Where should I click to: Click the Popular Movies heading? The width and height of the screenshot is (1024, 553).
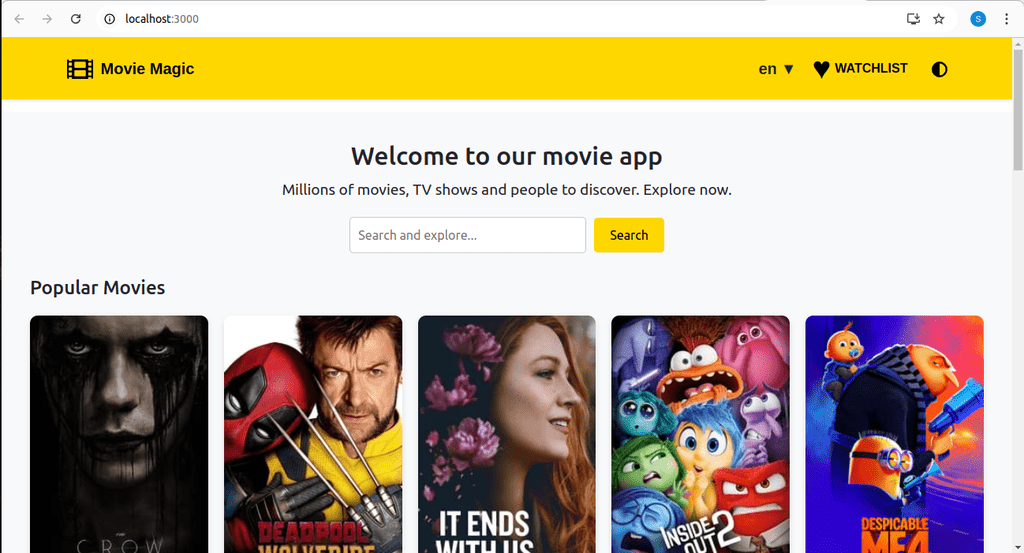(97, 287)
